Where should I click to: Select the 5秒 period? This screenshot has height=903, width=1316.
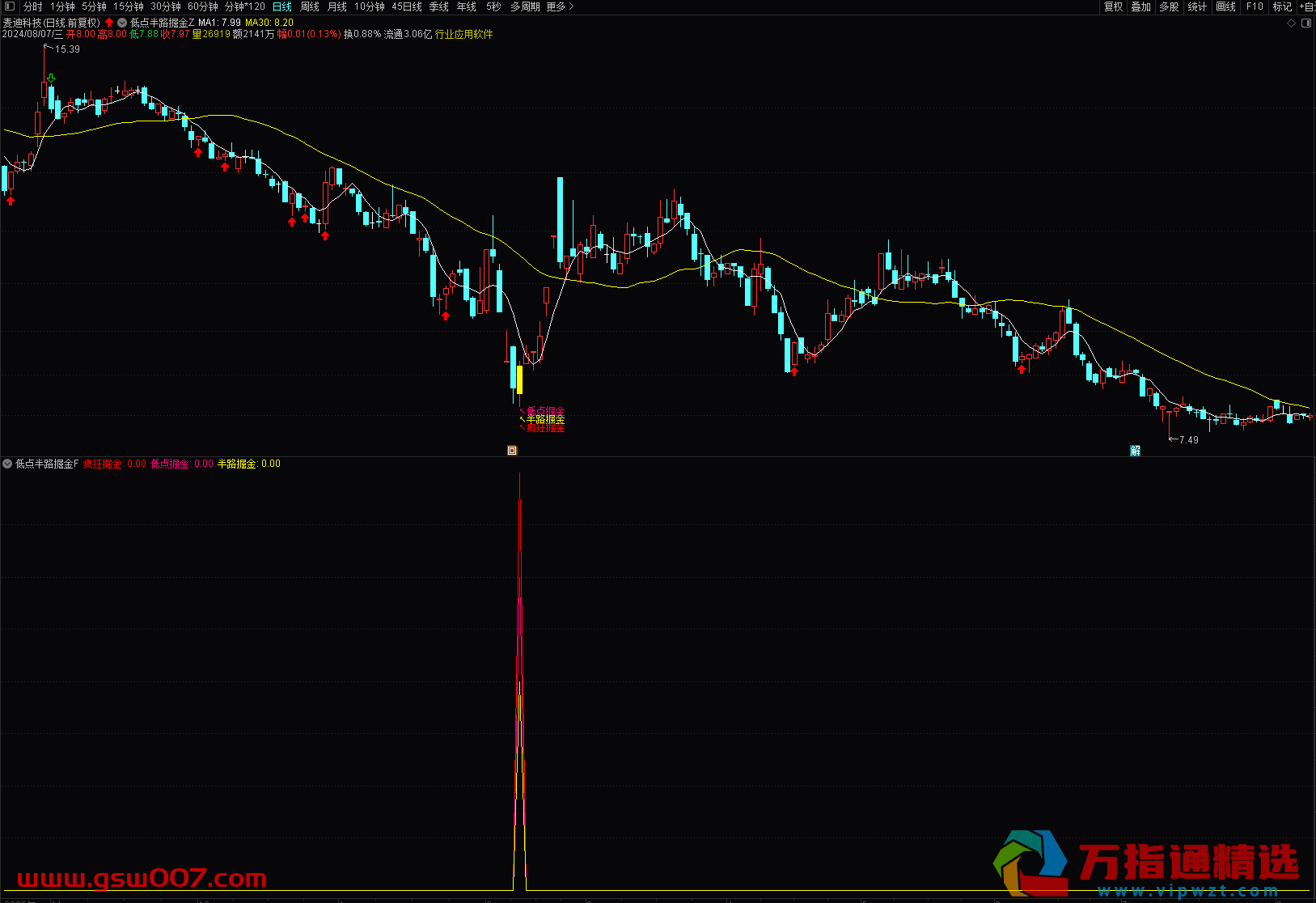pos(493,6)
